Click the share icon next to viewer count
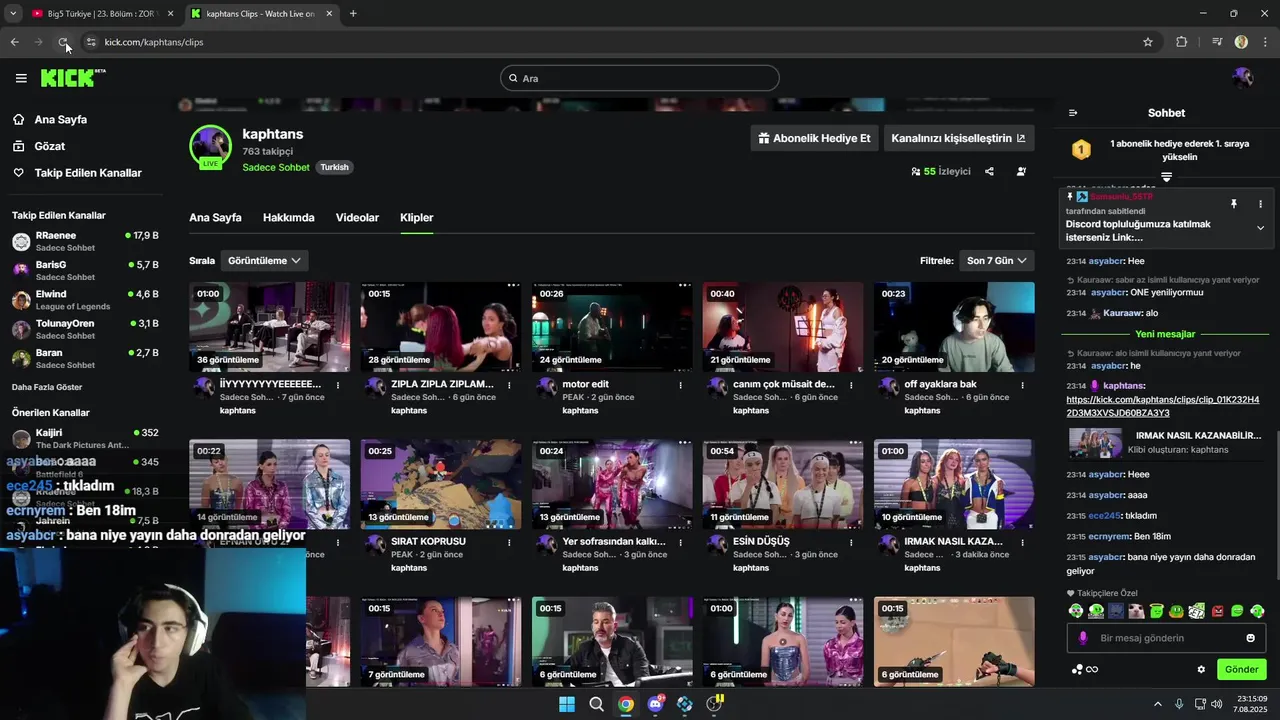The image size is (1280, 720). pyautogui.click(x=989, y=171)
